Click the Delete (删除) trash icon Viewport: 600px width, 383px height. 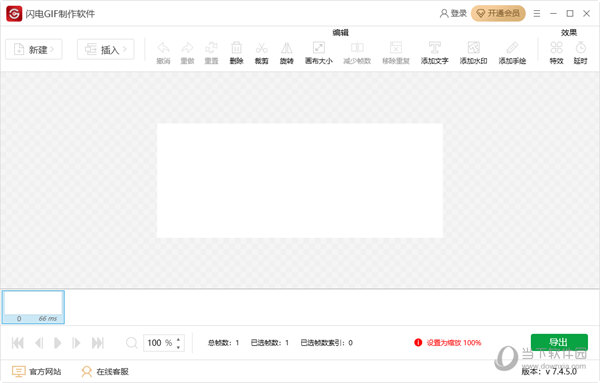pyautogui.click(x=236, y=48)
